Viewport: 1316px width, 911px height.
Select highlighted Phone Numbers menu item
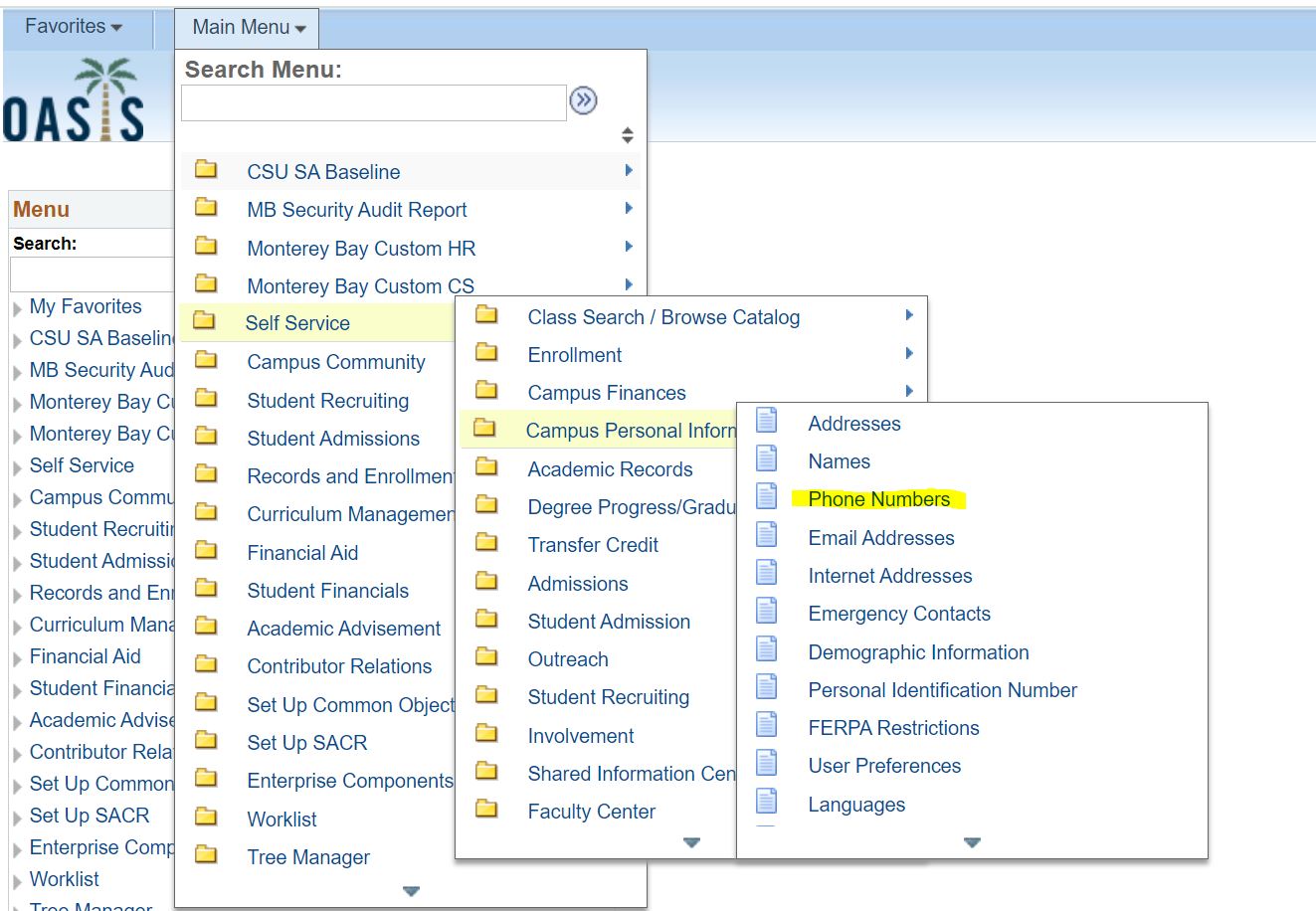pyautogui.click(x=878, y=499)
